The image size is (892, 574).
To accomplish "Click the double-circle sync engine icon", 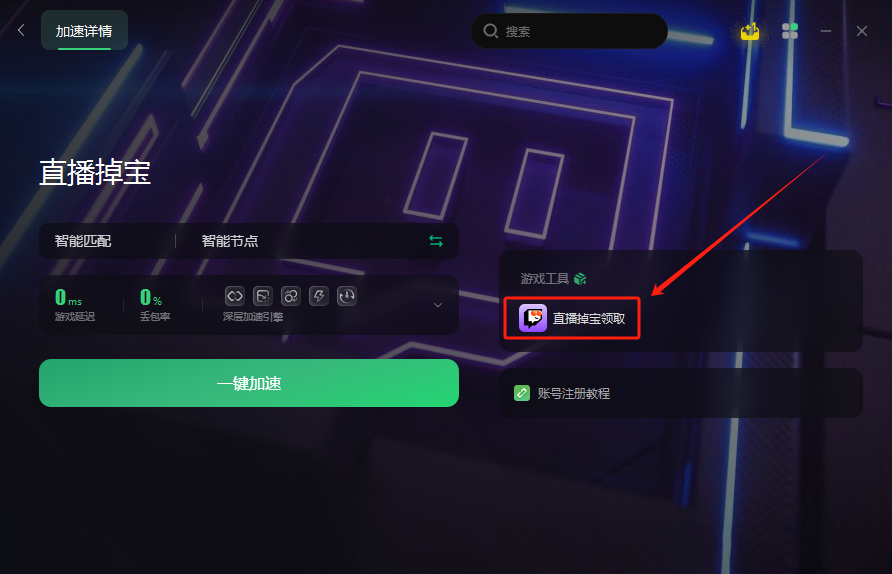I will pos(291,296).
